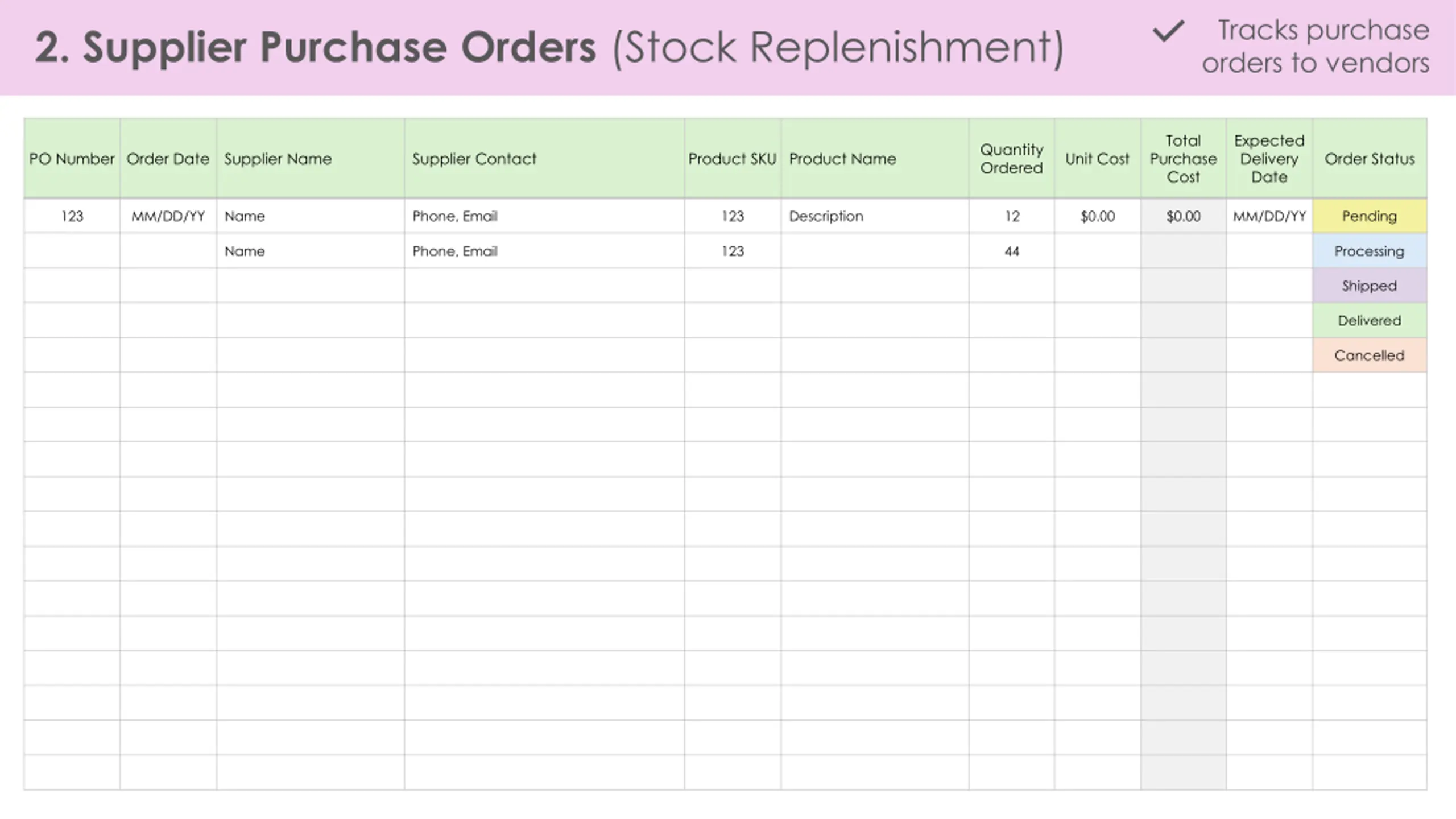This screenshot has width=1456, height=819.
Task: Pick the Delivered status cell
Action: (1370, 320)
